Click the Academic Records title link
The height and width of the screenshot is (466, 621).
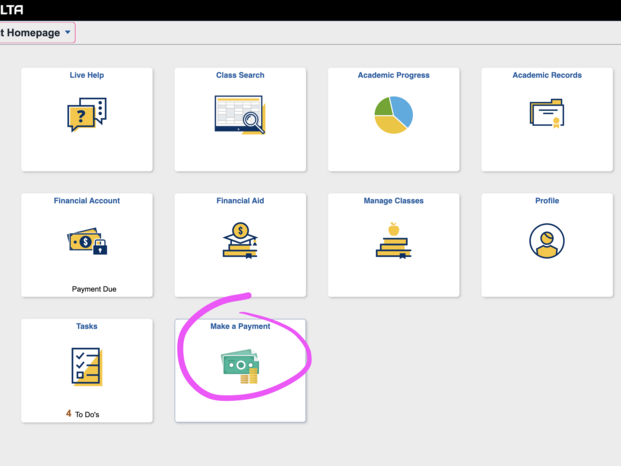pyautogui.click(x=547, y=75)
